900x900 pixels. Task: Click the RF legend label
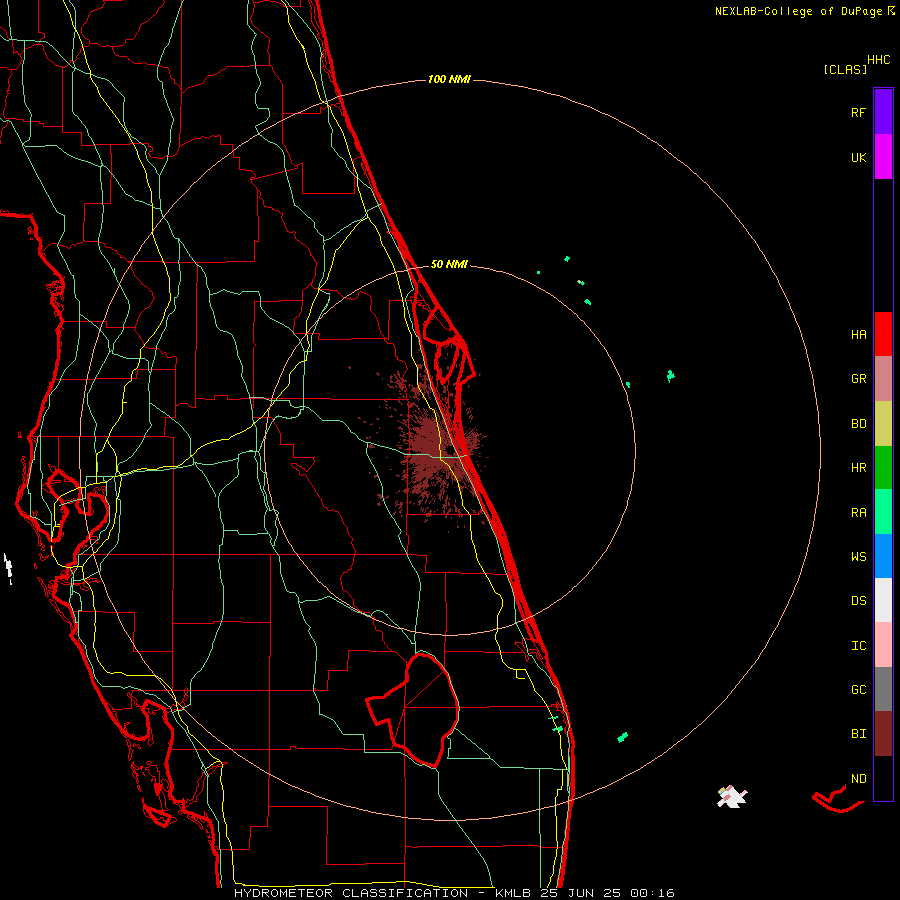[x=858, y=113]
